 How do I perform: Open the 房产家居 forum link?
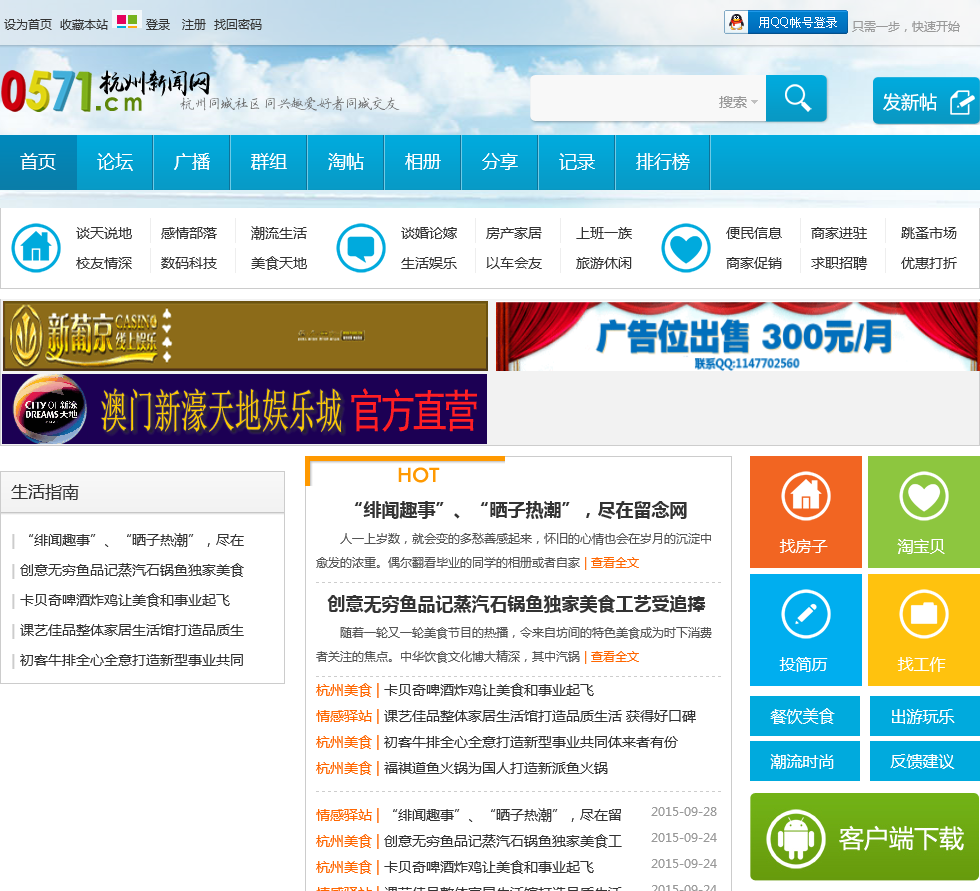(x=514, y=233)
